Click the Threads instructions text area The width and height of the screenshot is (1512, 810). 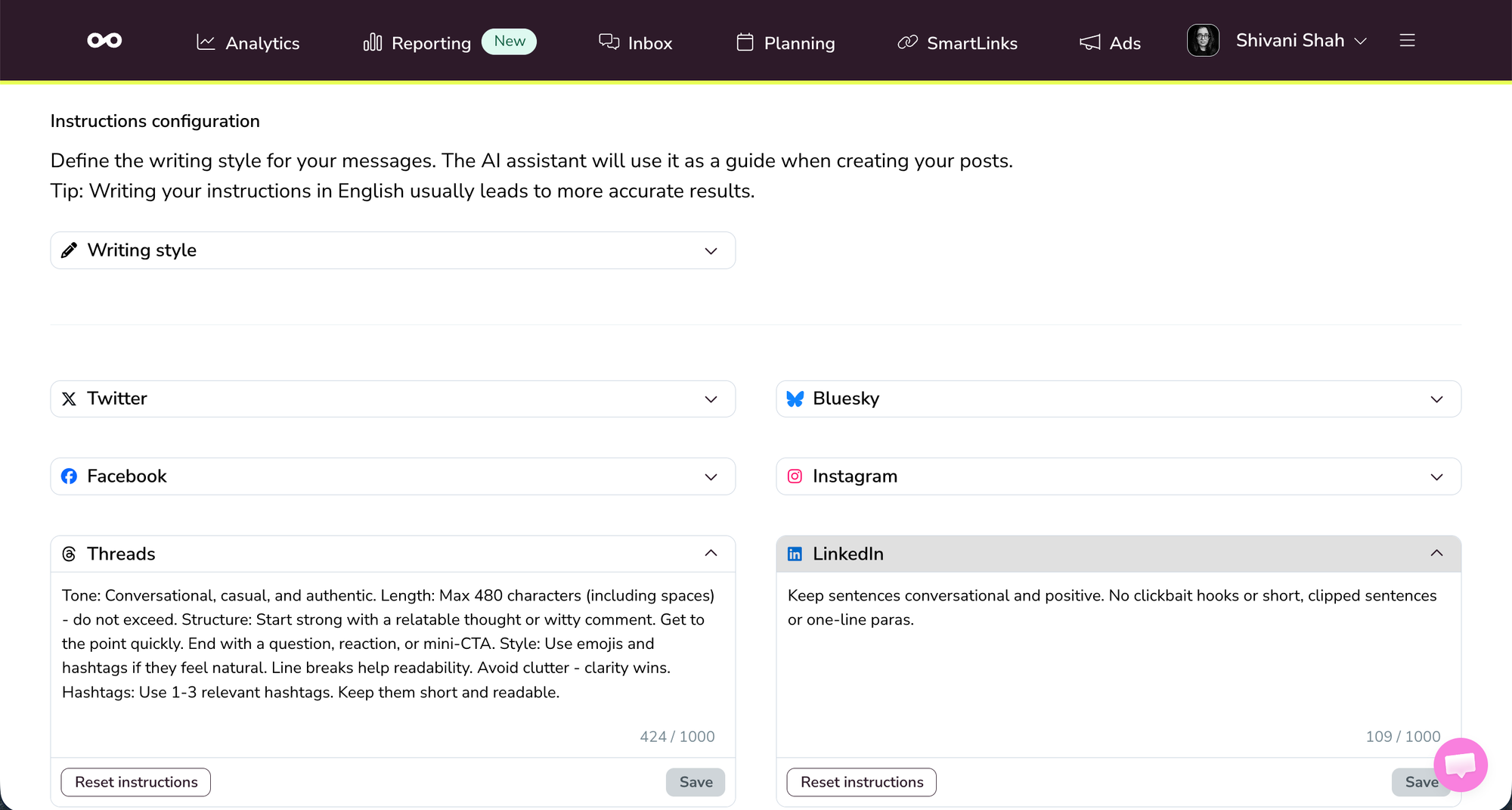point(393,664)
